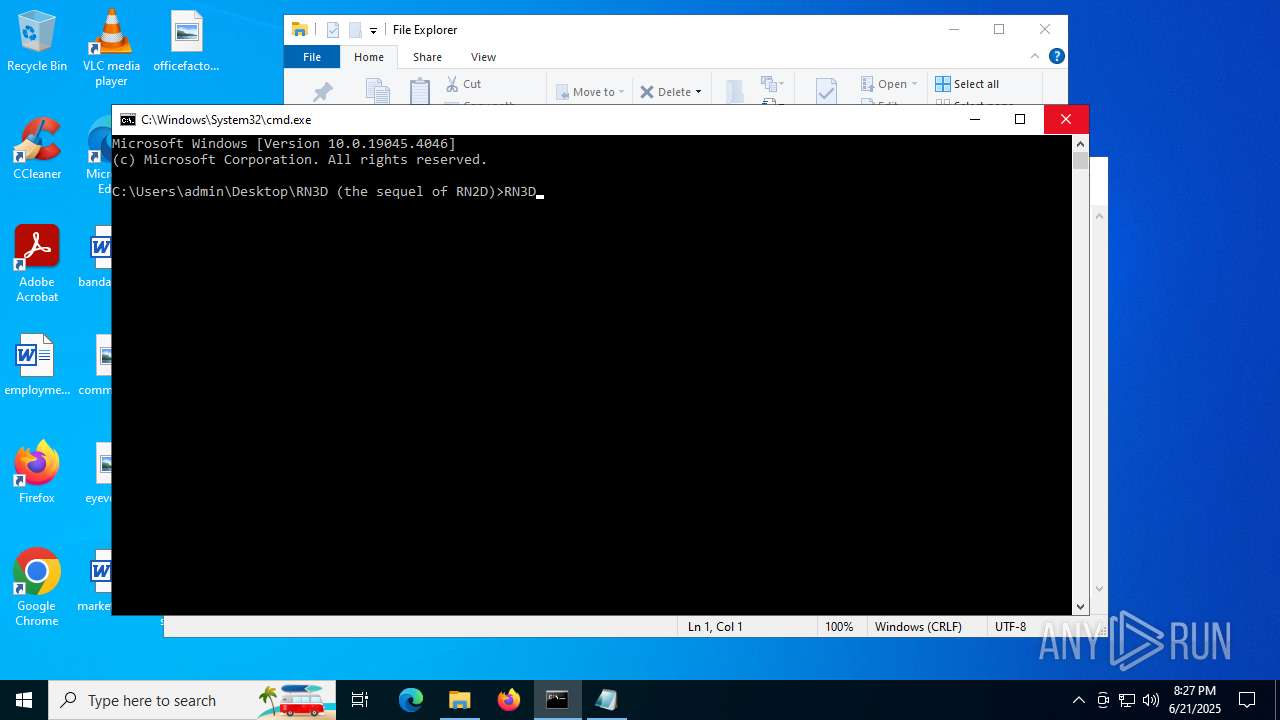Image resolution: width=1280 pixels, height=720 pixels.
Task: Open File Explorer Help question mark icon
Action: click(1057, 57)
